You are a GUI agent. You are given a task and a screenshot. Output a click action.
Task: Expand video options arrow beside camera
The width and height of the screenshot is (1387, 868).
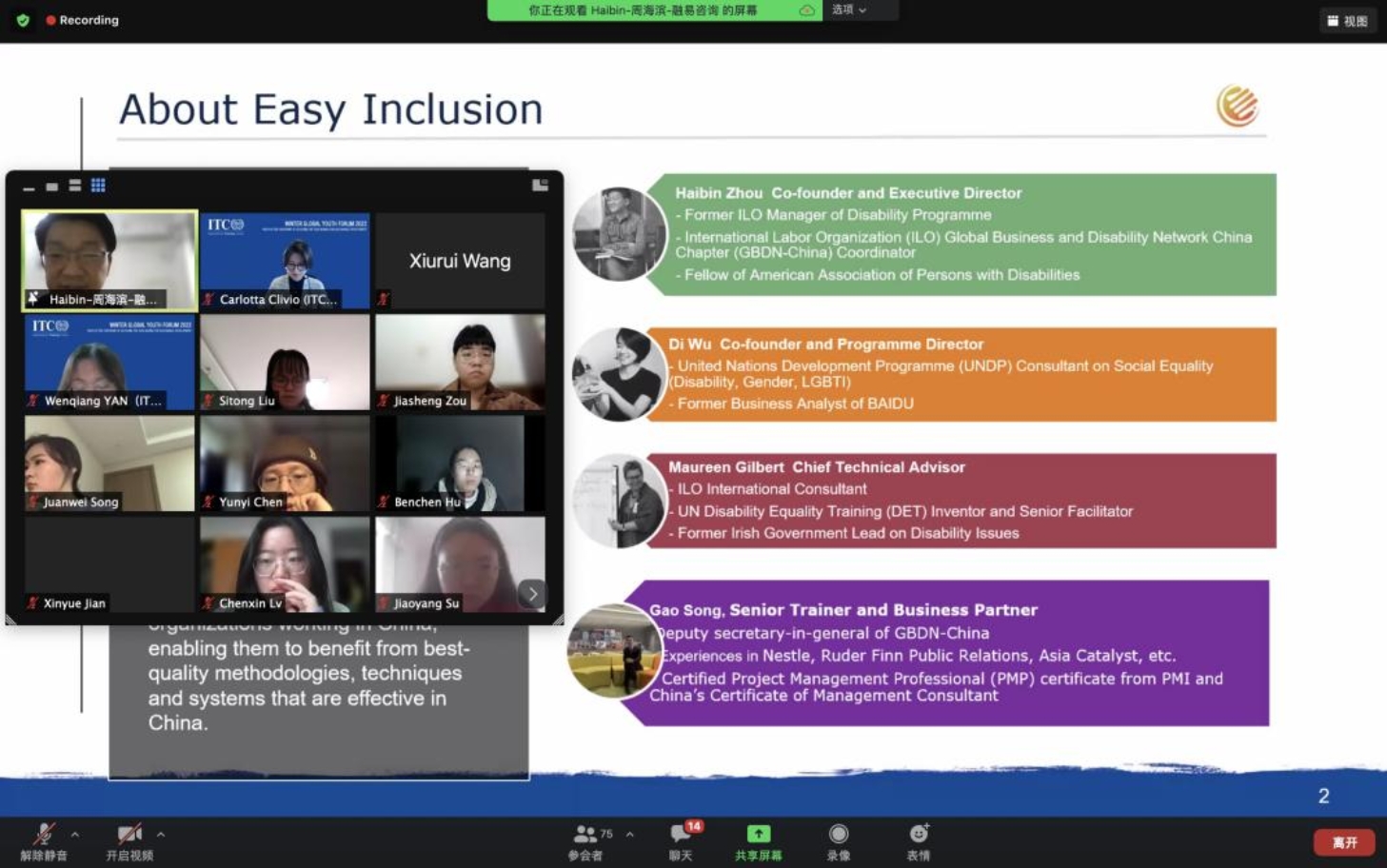(161, 835)
